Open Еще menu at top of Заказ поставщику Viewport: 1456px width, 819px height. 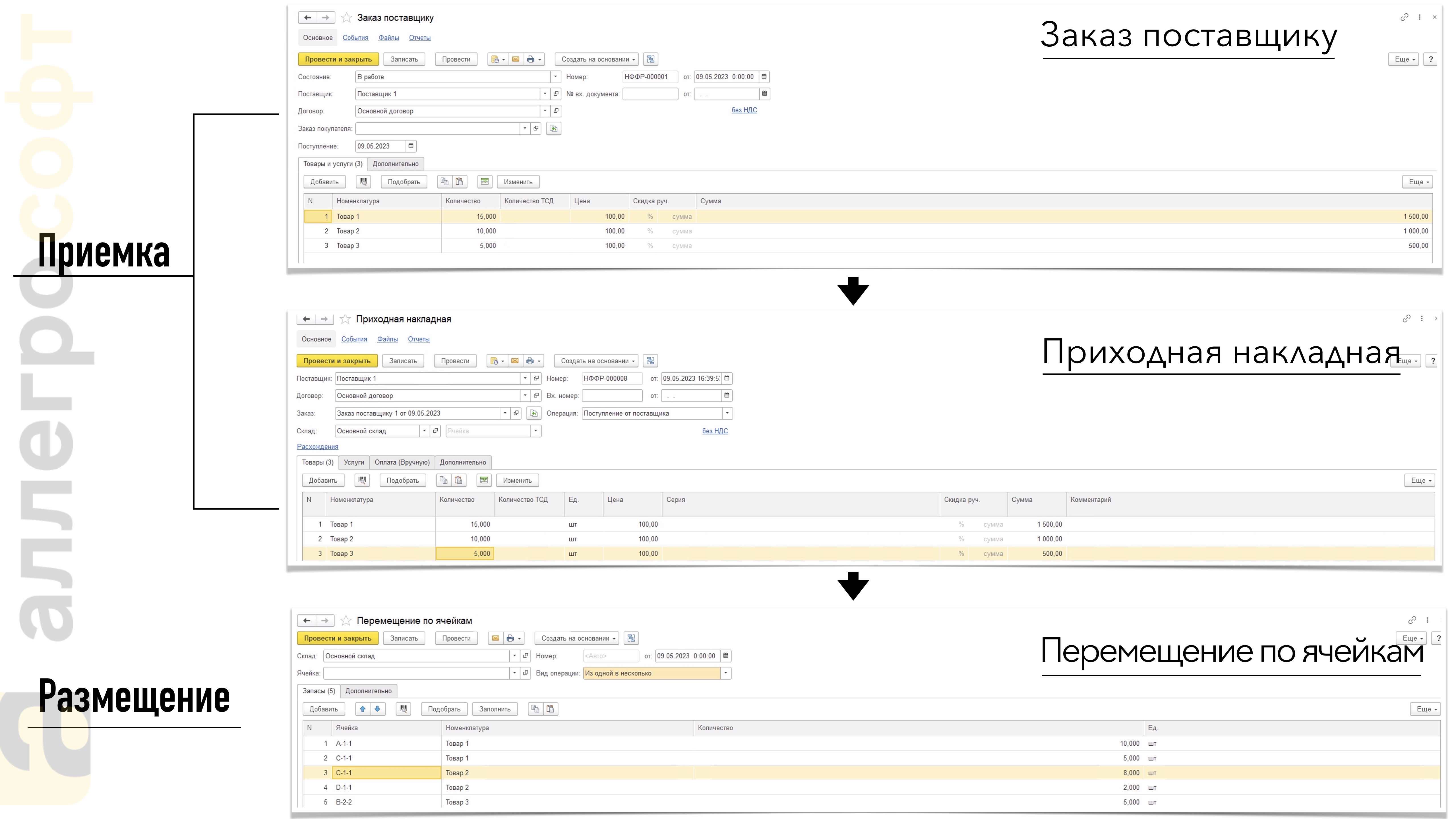point(1404,59)
